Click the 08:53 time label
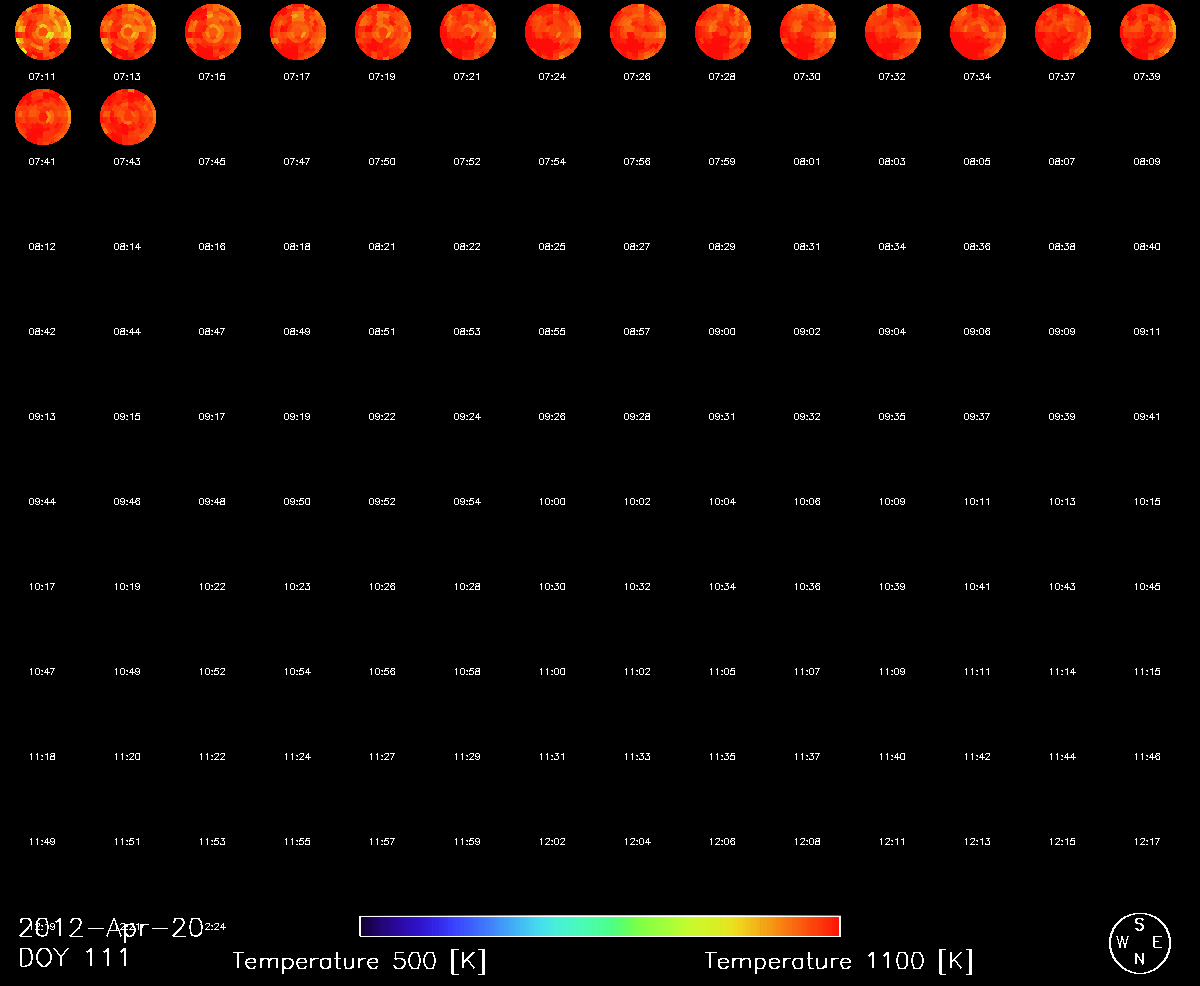The height and width of the screenshot is (986, 1200). pyautogui.click(x=467, y=331)
